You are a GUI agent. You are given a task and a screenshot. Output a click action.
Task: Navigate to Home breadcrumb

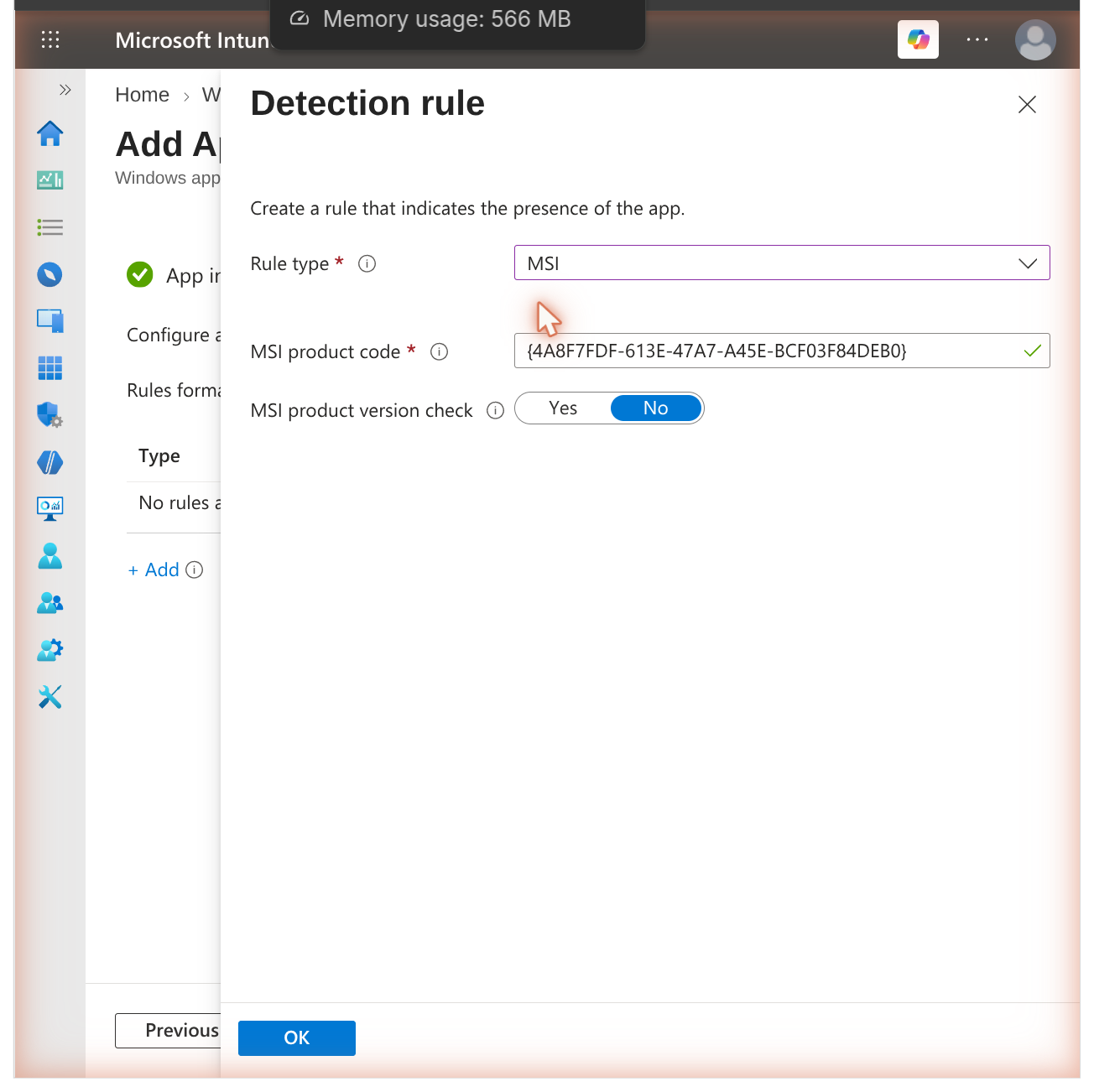tap(142, 95)
